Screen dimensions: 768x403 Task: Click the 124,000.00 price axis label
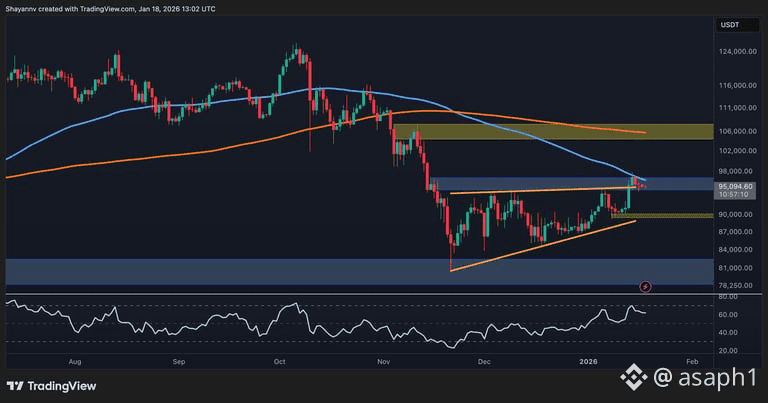[x=738, y=51]
